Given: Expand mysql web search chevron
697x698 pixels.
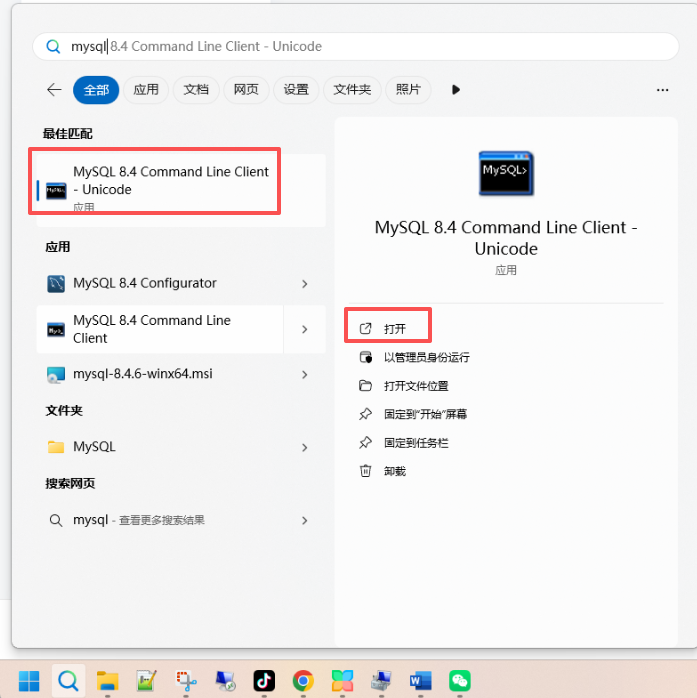Looking at the screenshot, I should pos(305,520).
